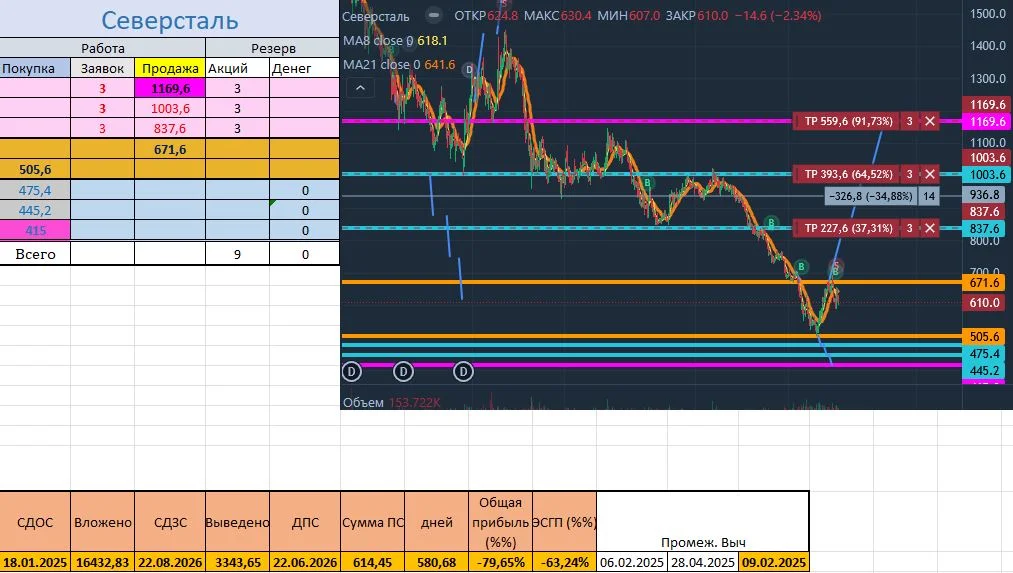
Task: Click quantity 3 box on the TP 393,6 order
Action: 910,174
